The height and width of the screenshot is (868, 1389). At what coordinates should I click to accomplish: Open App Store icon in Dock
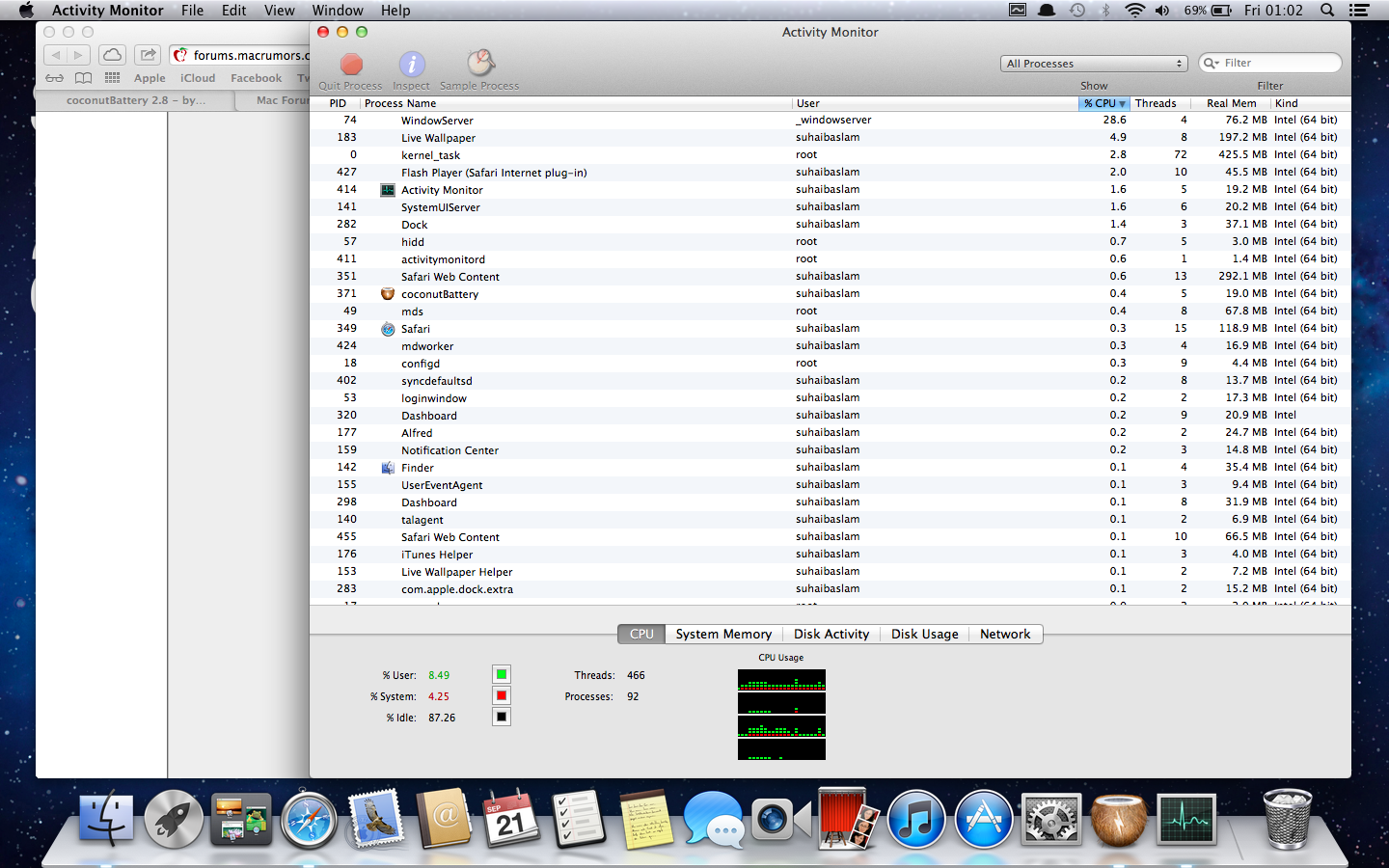tap(984, 820)
